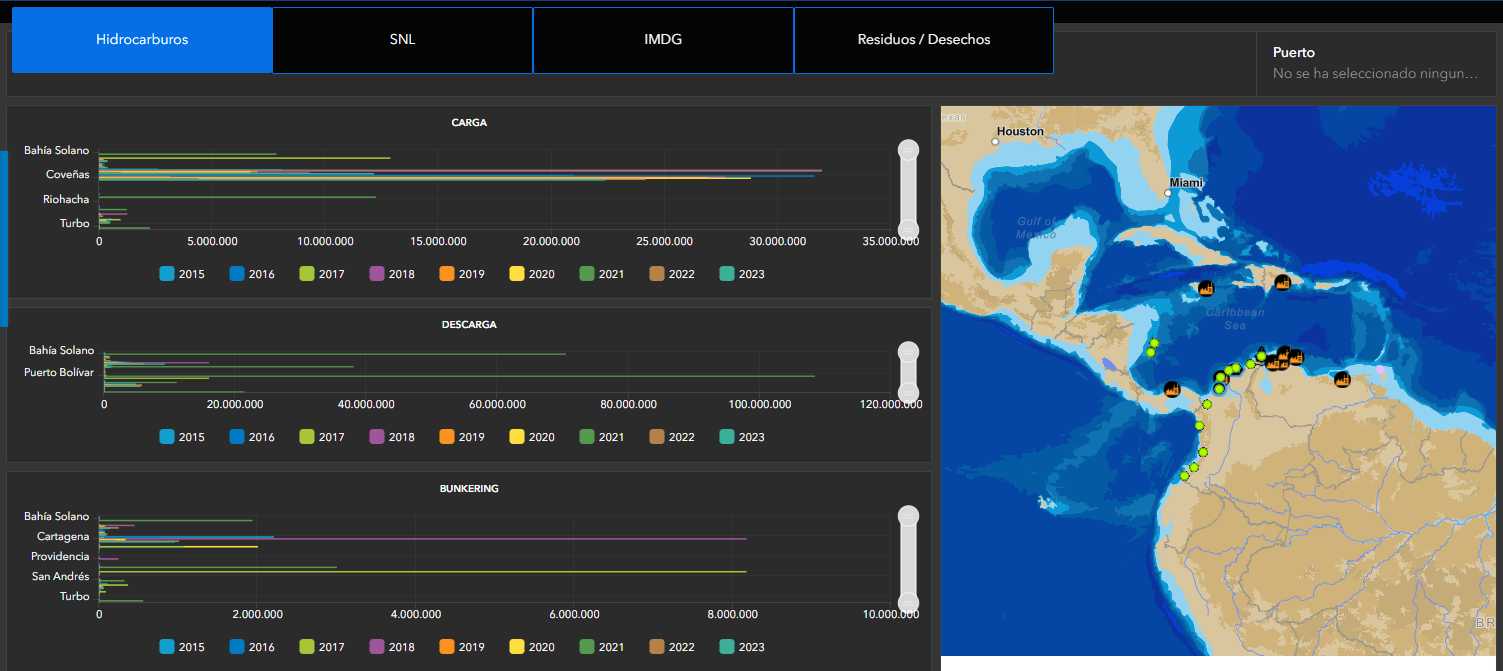Image resolution: width=1503 pixels, height=671 pixels.
Task: Toggle 2018 series in the BUNKERING legend
Action: point(392,647)
